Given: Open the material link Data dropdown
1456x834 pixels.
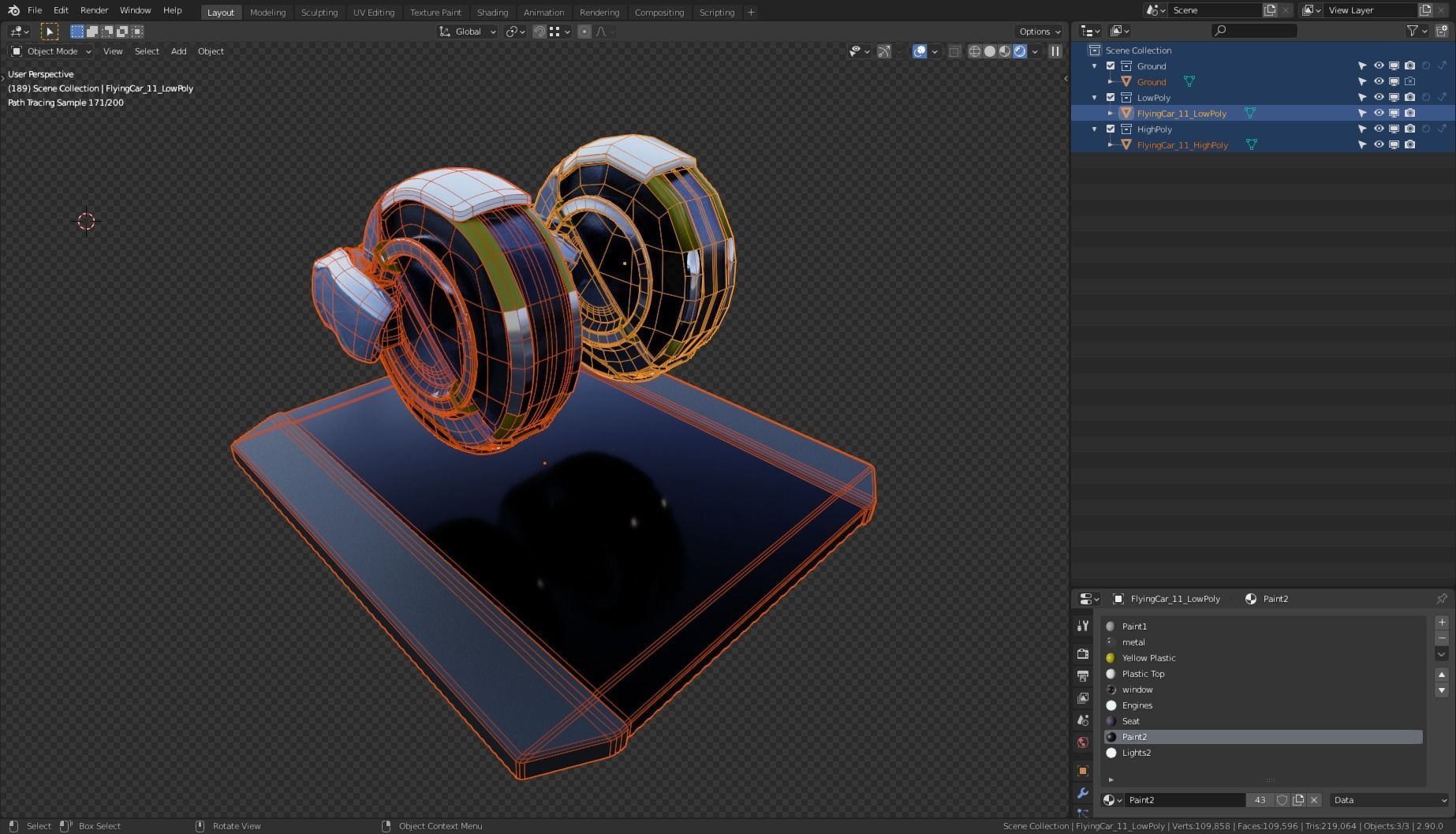Looking at the screenshot, I should click(1390, 800).
